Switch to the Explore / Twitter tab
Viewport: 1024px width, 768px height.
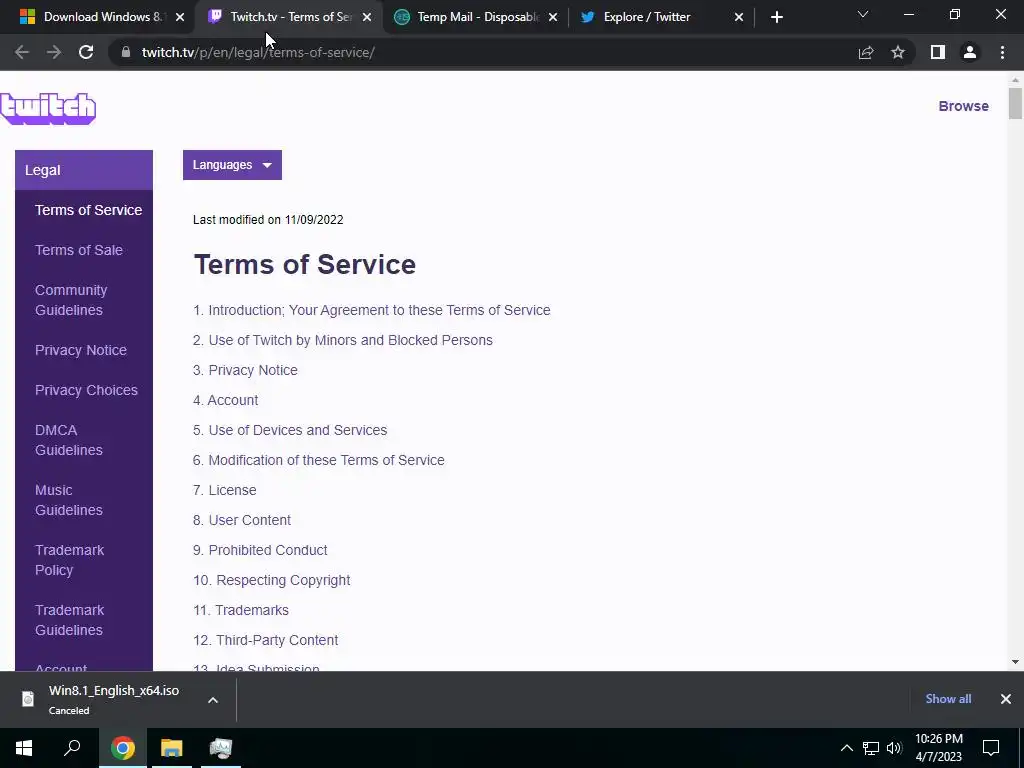coord(663,17)
